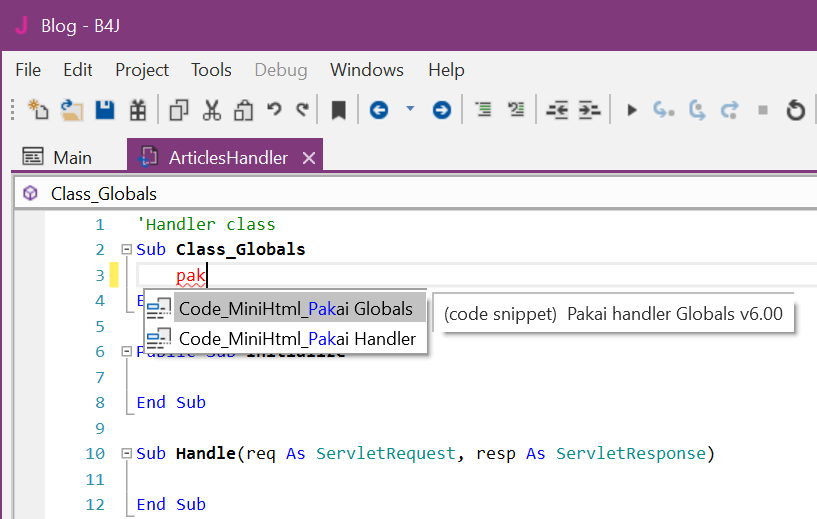The height and width of the screenshot is (519, 817).
Task: Click the toolbar grip handle
Action: [13, 110]
